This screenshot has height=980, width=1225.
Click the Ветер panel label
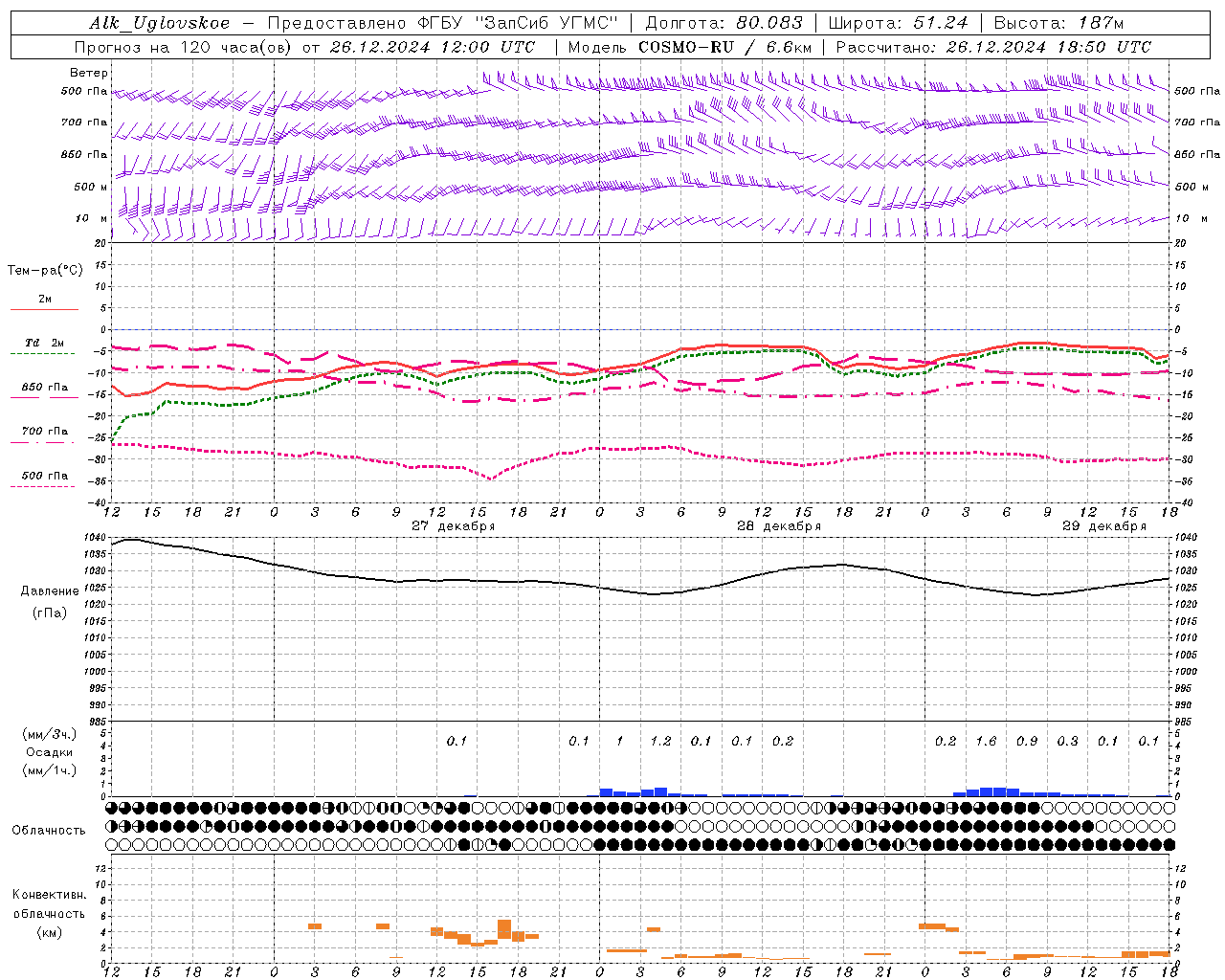tap(88, 73)
